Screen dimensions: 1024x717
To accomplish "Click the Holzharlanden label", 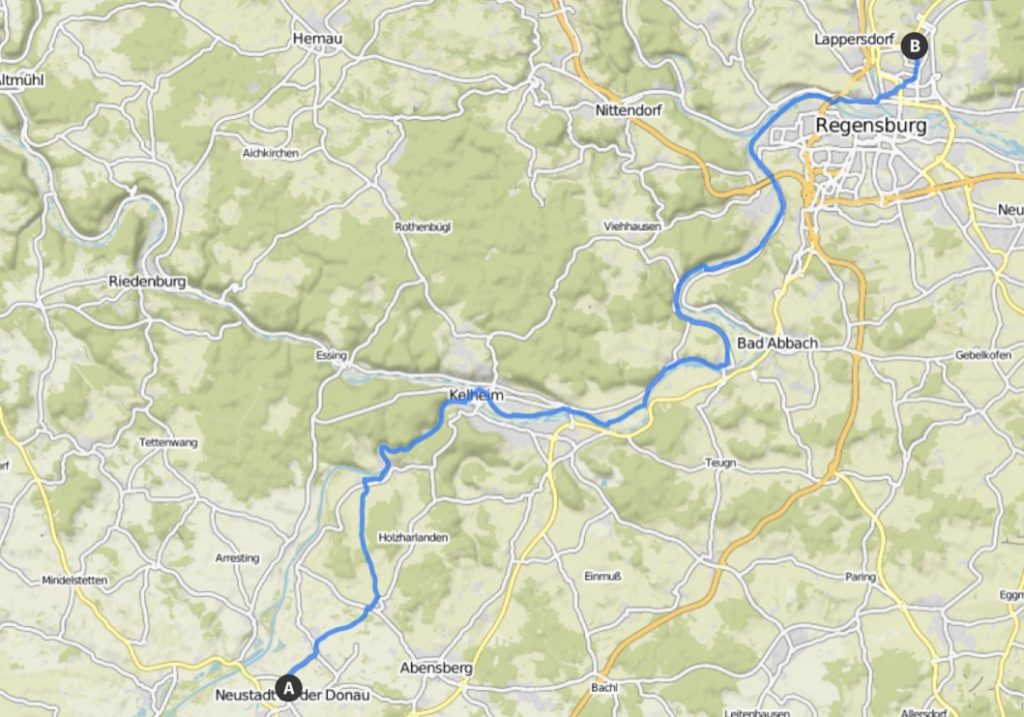I will (413, 537).
